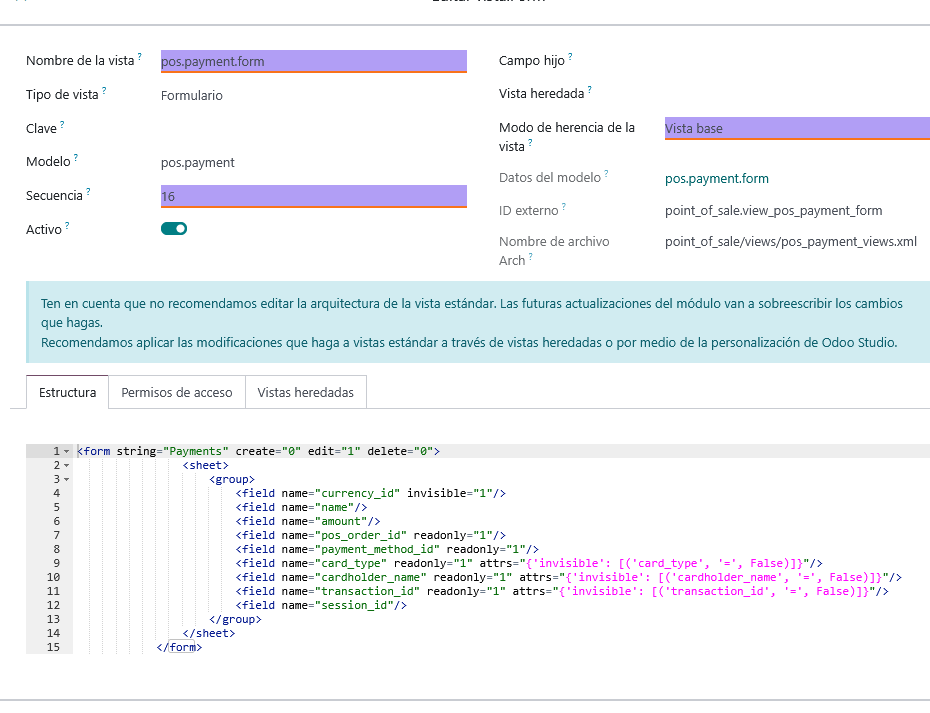Click help icon next to ID externo
This screenshot has height=713, width=930.
tap(563, 207)
